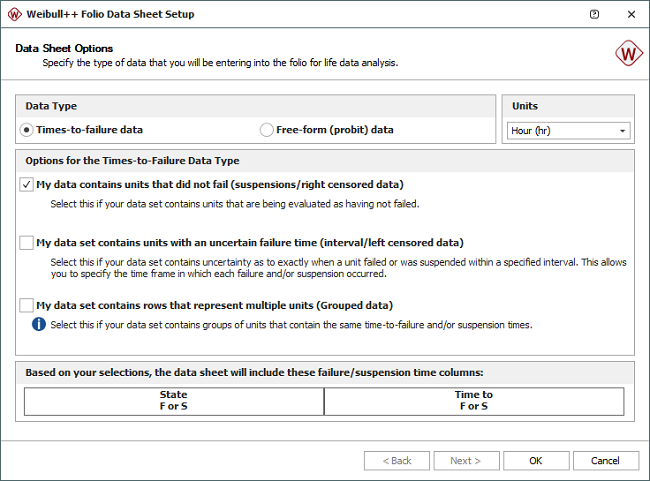This screenshot has width=650, height=481.
Task: Select the Times-to-failure data radio button
Action: (x=27, y=130)
